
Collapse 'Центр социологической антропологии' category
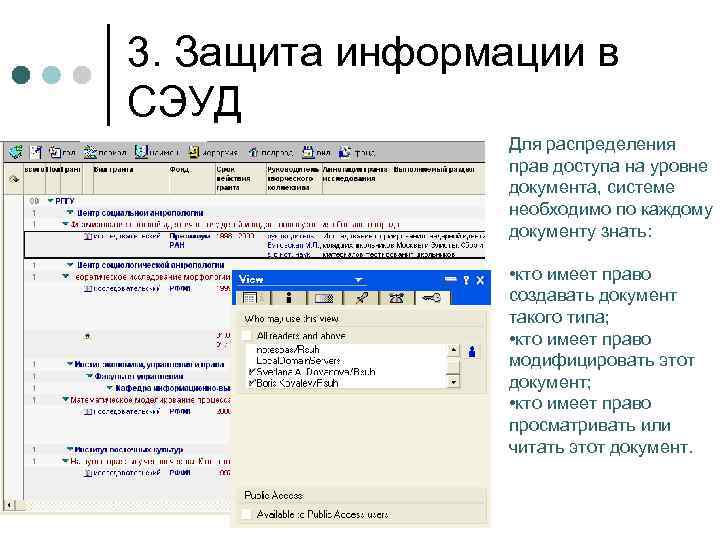(70, 264)
